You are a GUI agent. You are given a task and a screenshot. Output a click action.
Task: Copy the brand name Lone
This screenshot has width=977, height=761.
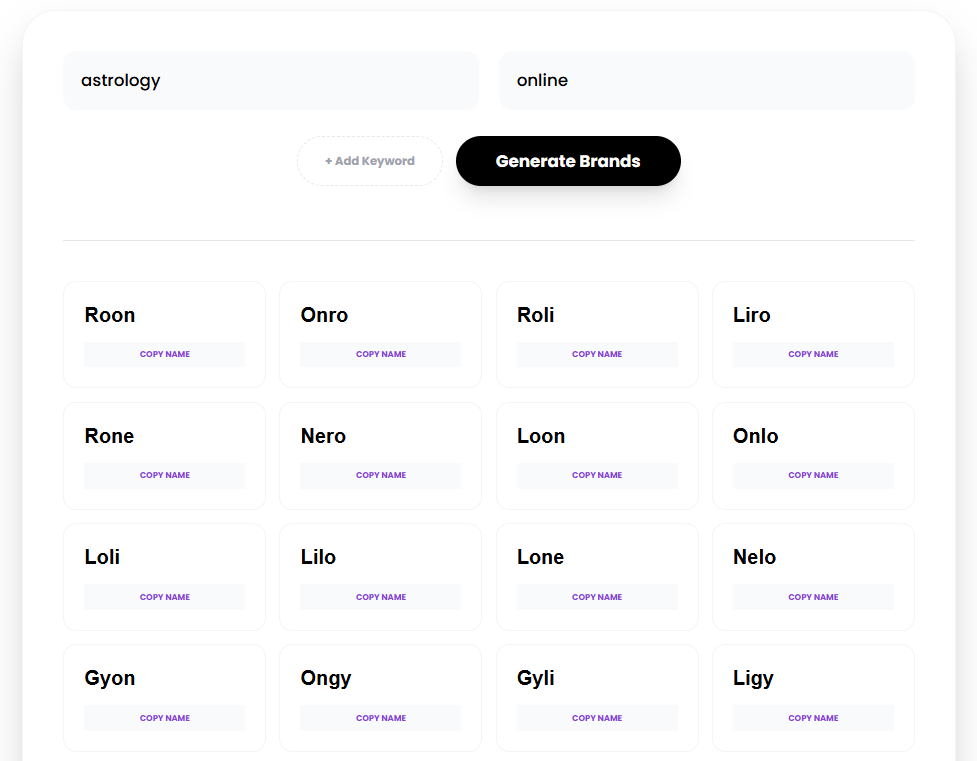point(597,596)
